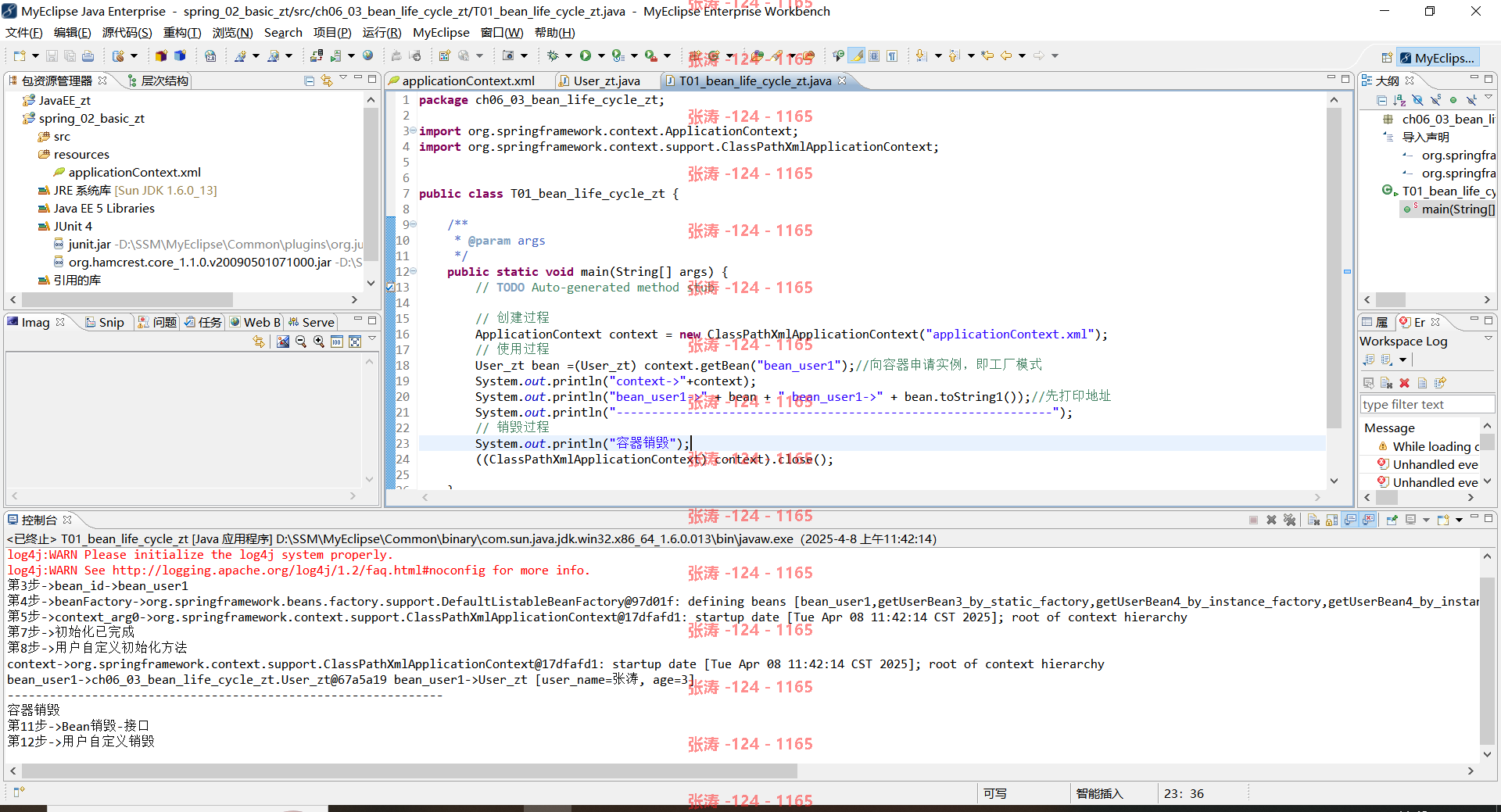Open the 文件(F) menu
The image size is (1501, 812).
click(x=24, y=32)
